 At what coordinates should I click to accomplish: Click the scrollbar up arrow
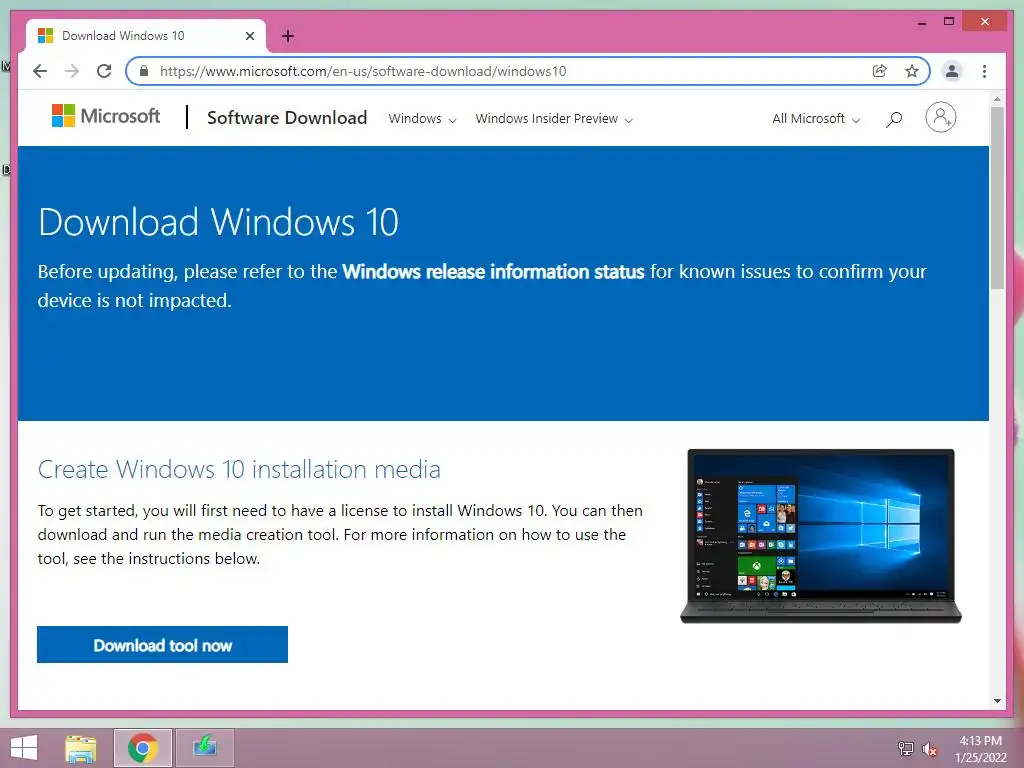[997, 99]
